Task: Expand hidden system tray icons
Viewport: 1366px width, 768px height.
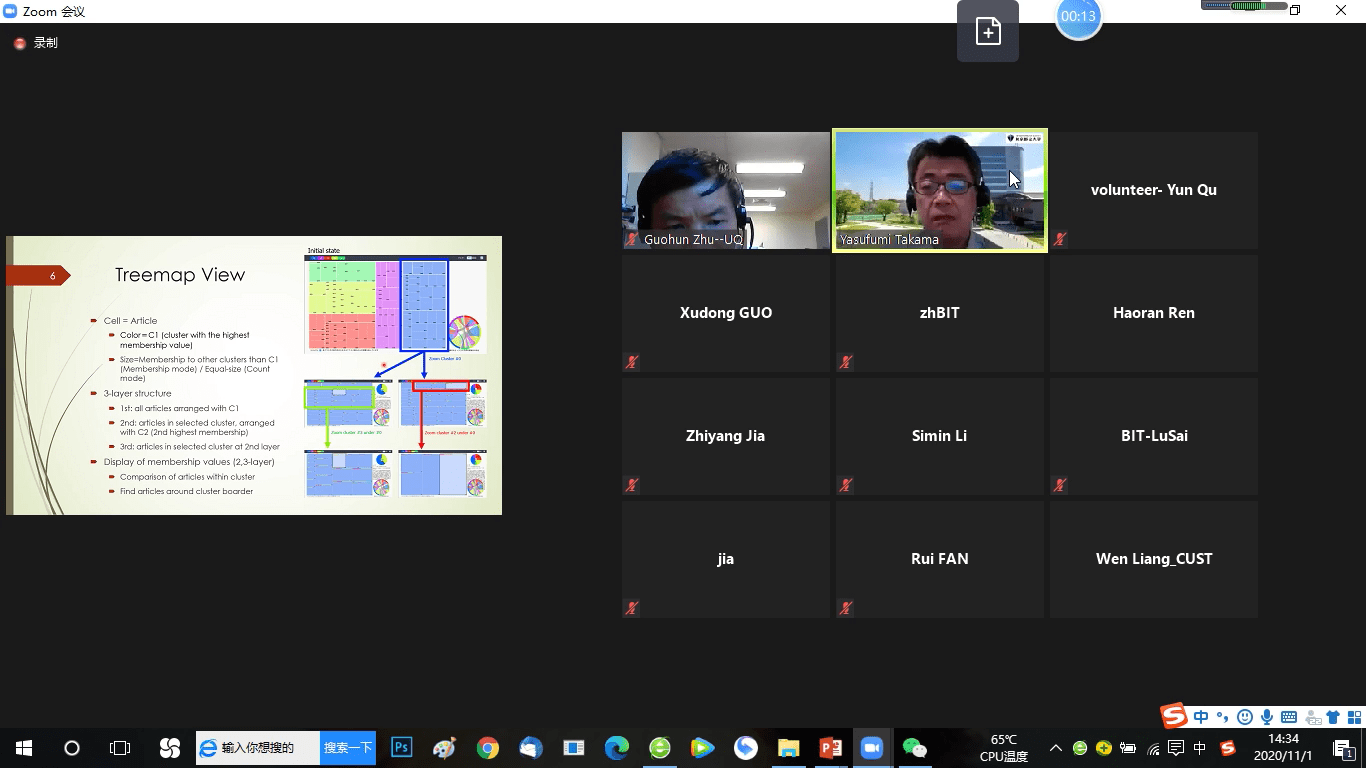Action: click(x=1056, y=748)
